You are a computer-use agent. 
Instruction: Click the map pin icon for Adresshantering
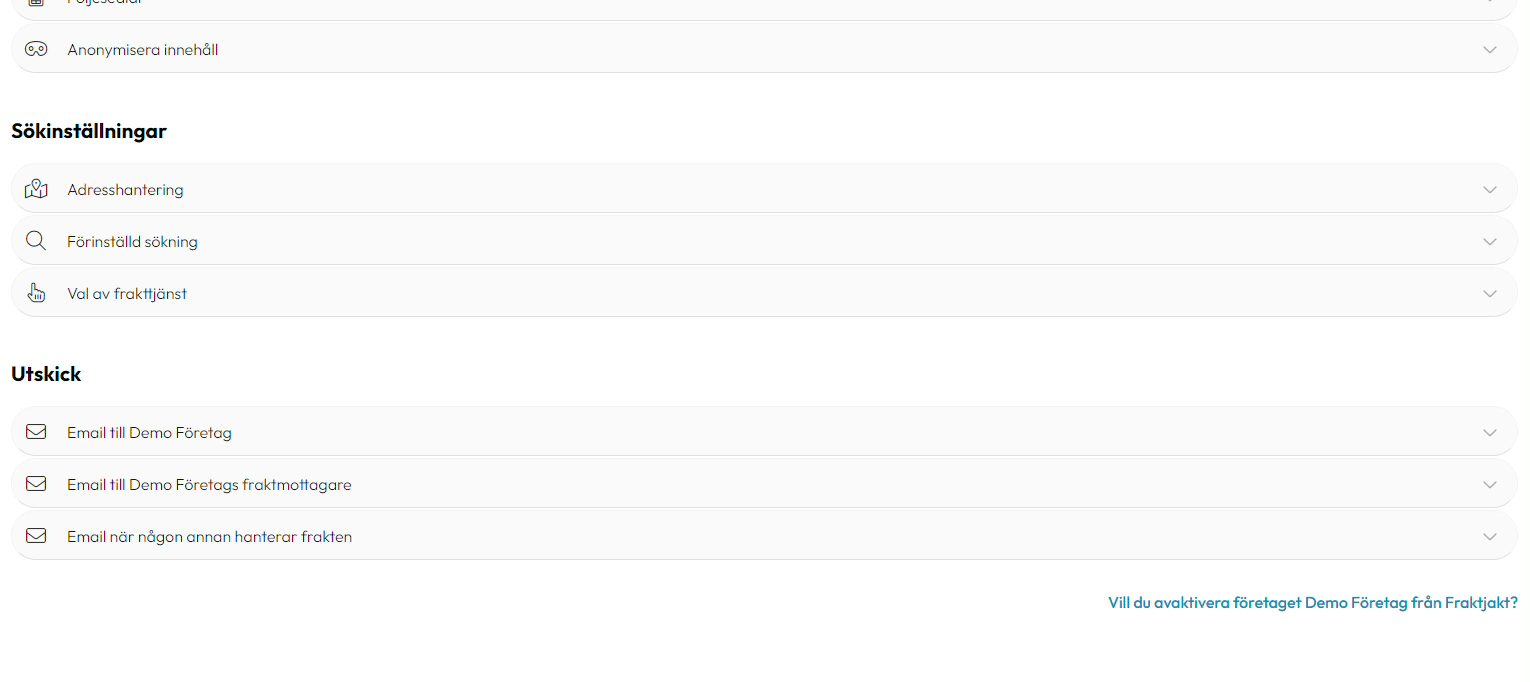pyautogui.click(x=36, y=189)
